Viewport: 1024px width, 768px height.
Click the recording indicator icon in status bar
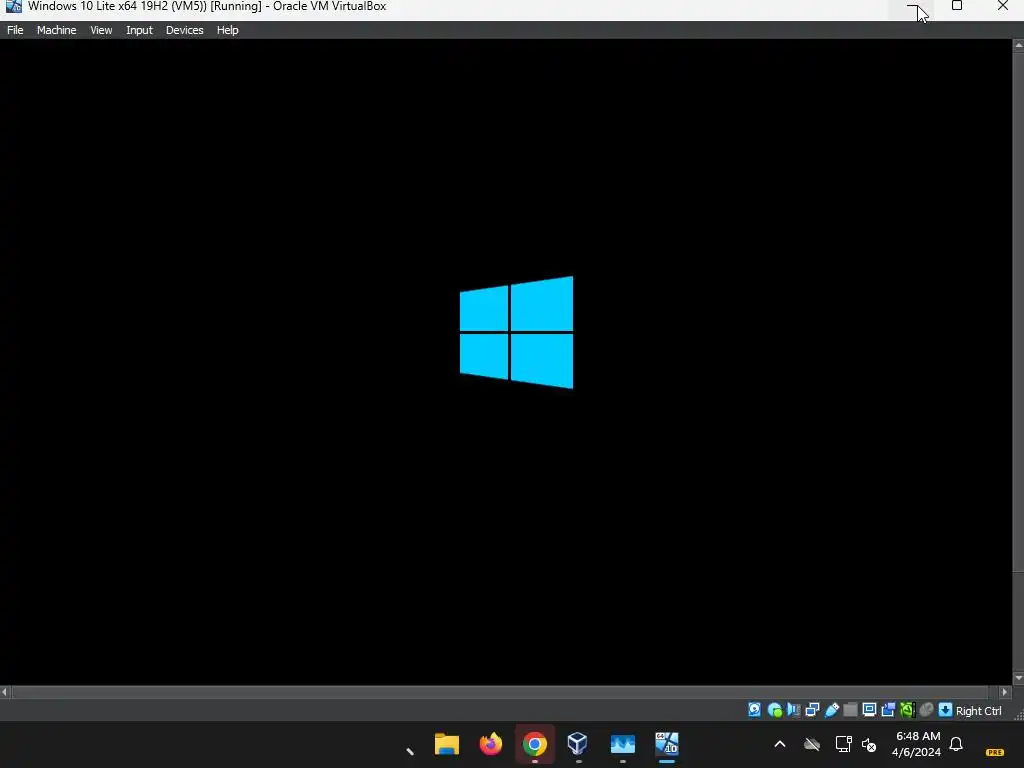[888, 710]
